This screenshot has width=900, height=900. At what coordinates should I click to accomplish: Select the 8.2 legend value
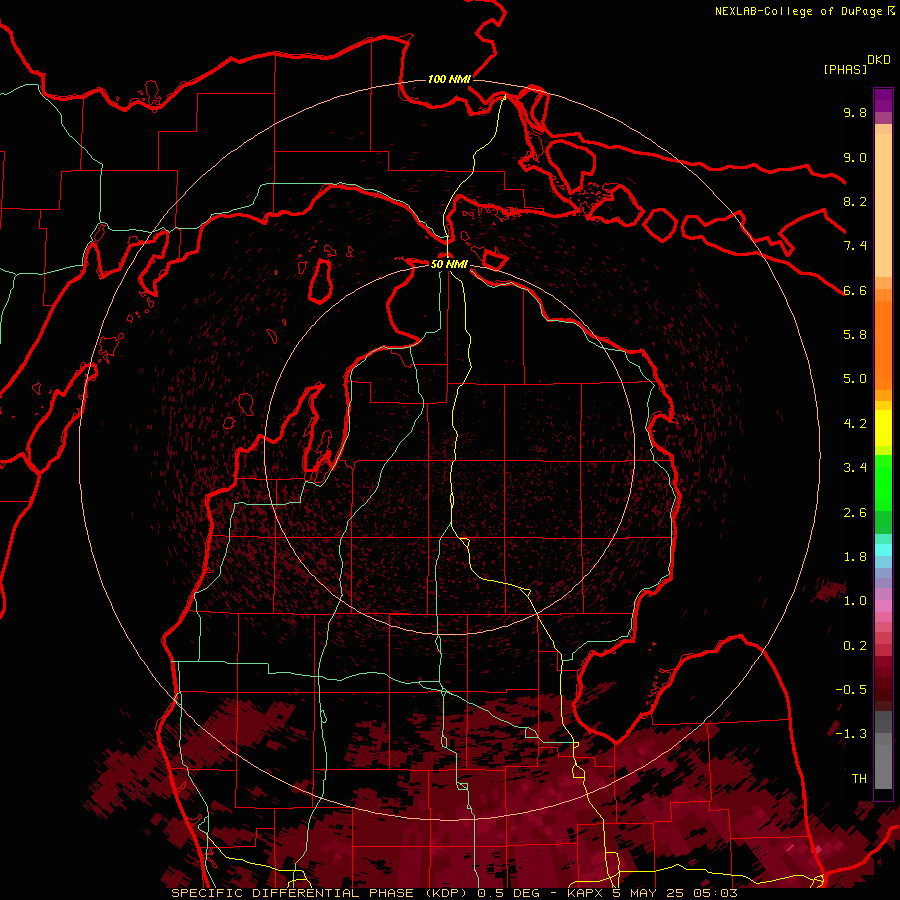[x=855, y=201]
